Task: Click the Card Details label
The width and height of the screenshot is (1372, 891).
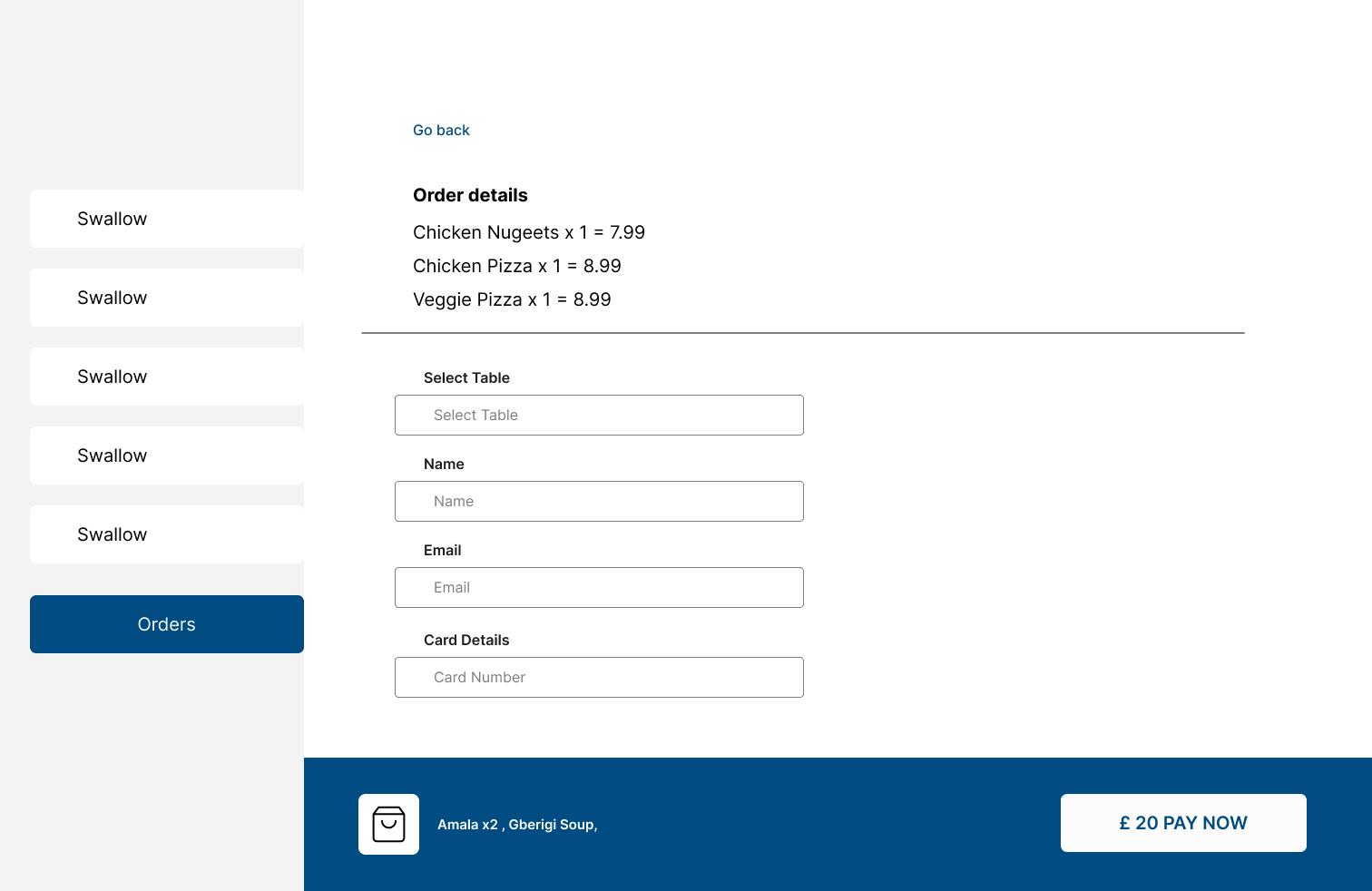Action: 466,640
